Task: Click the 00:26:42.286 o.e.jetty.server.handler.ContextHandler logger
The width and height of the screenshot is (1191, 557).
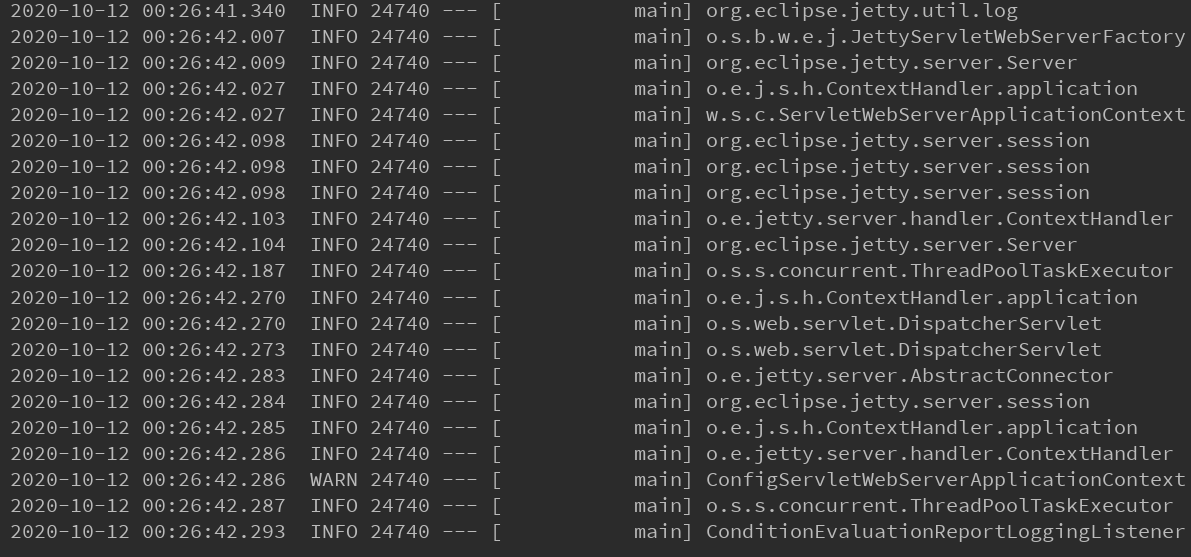Action: [939, 454]
